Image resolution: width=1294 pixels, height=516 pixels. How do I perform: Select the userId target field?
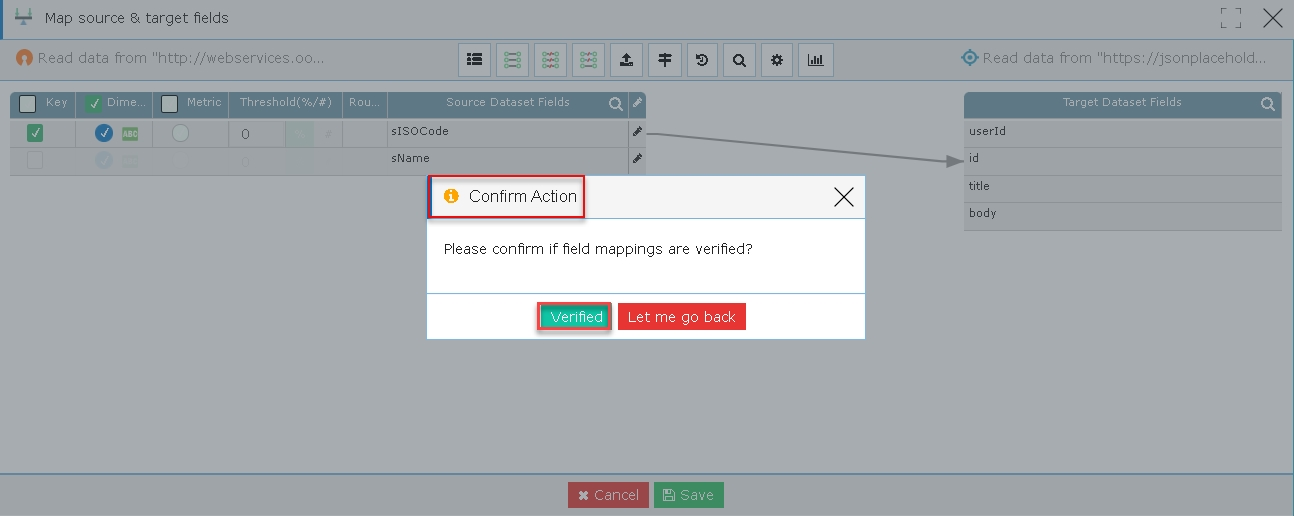pos(1122,131)
